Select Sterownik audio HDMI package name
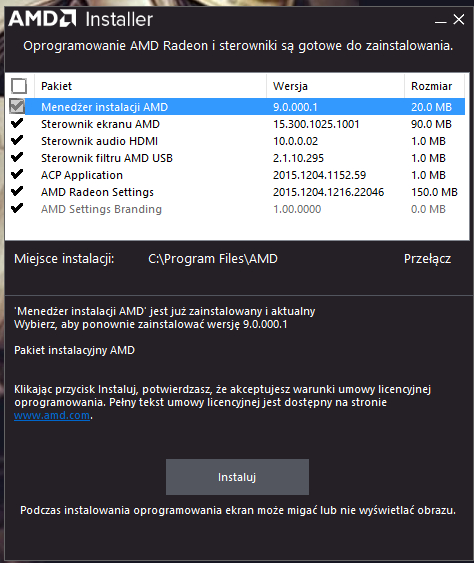The height and width of the screenshot is (563, 474). click(x=99, y=141)
